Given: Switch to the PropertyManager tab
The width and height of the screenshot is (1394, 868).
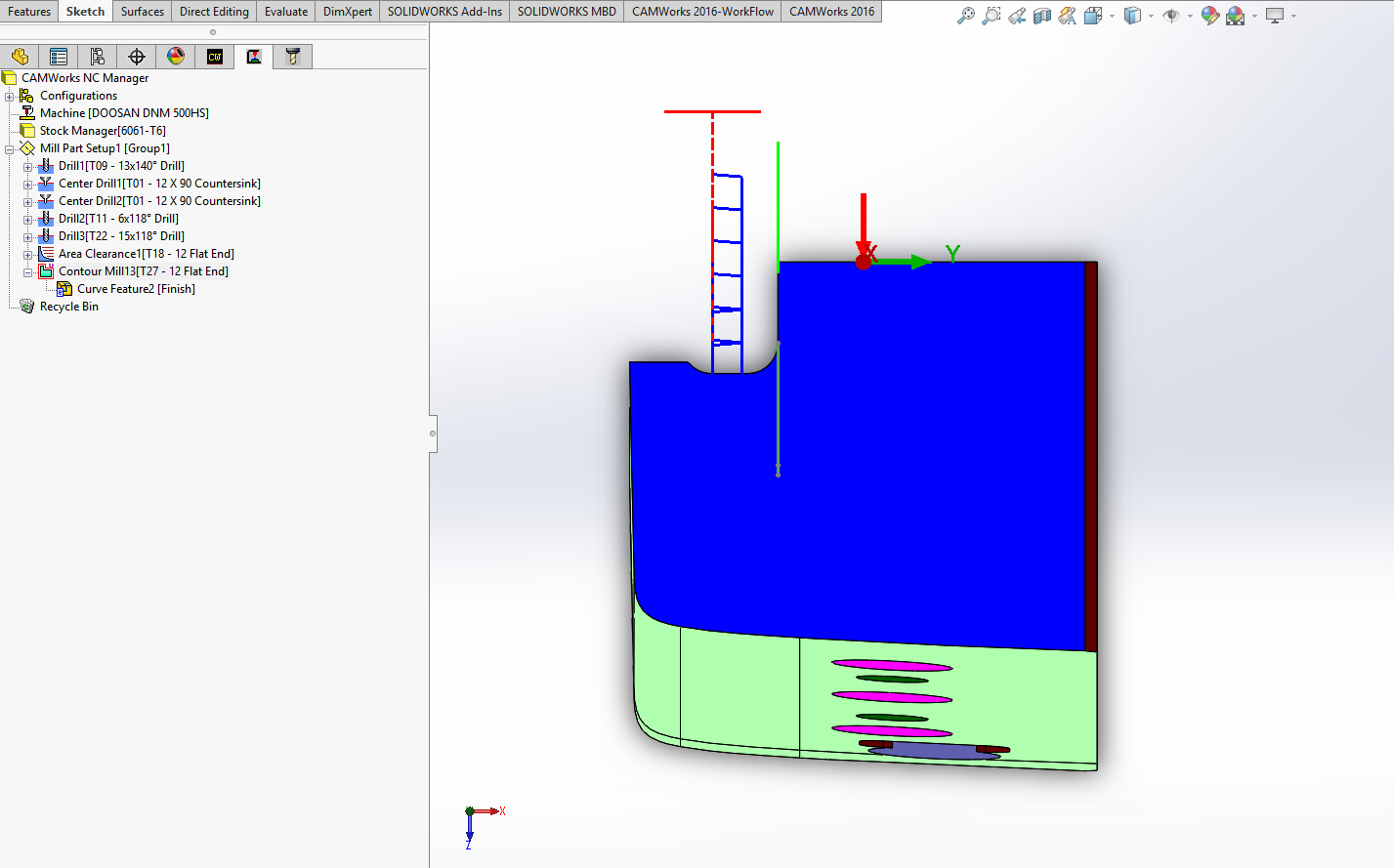Looking at the screenshot, I should pos(59,57).
